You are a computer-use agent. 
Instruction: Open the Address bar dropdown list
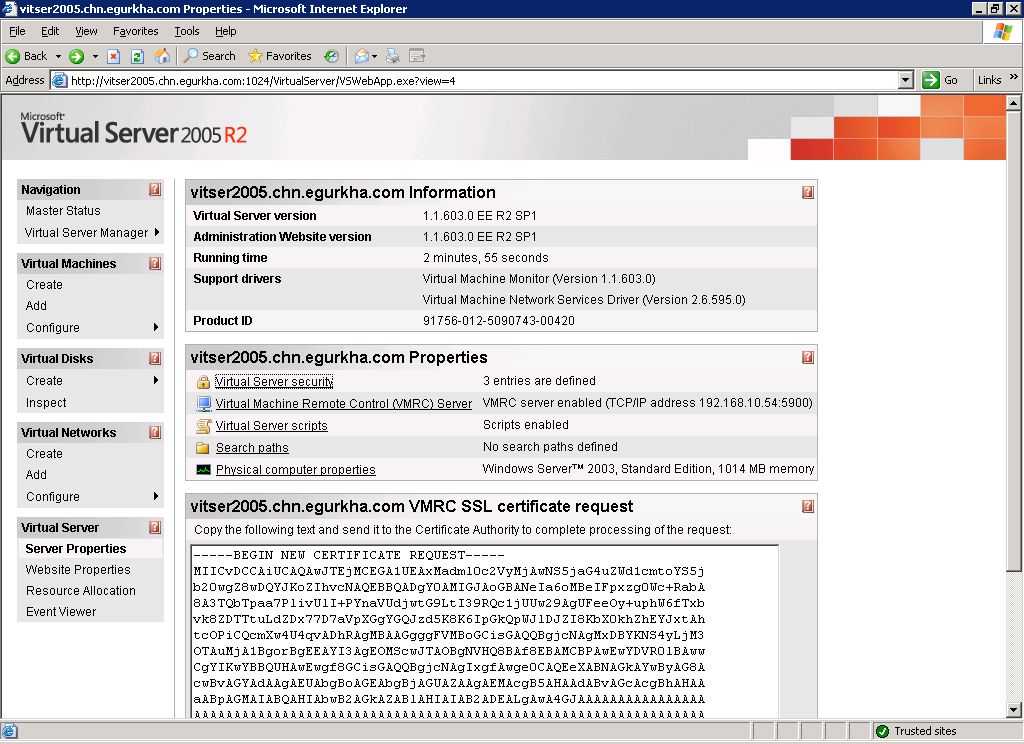[905, 80]
